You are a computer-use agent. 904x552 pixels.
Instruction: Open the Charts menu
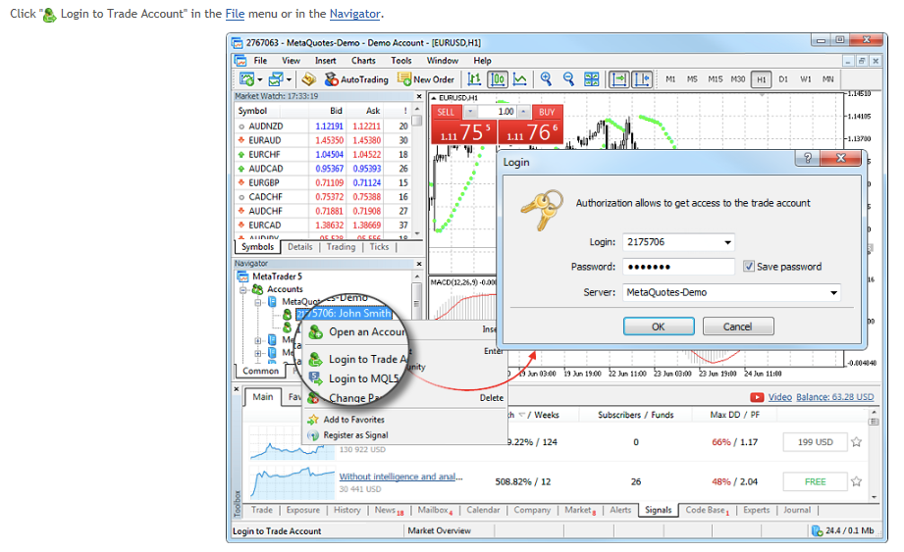click(363, 61)
